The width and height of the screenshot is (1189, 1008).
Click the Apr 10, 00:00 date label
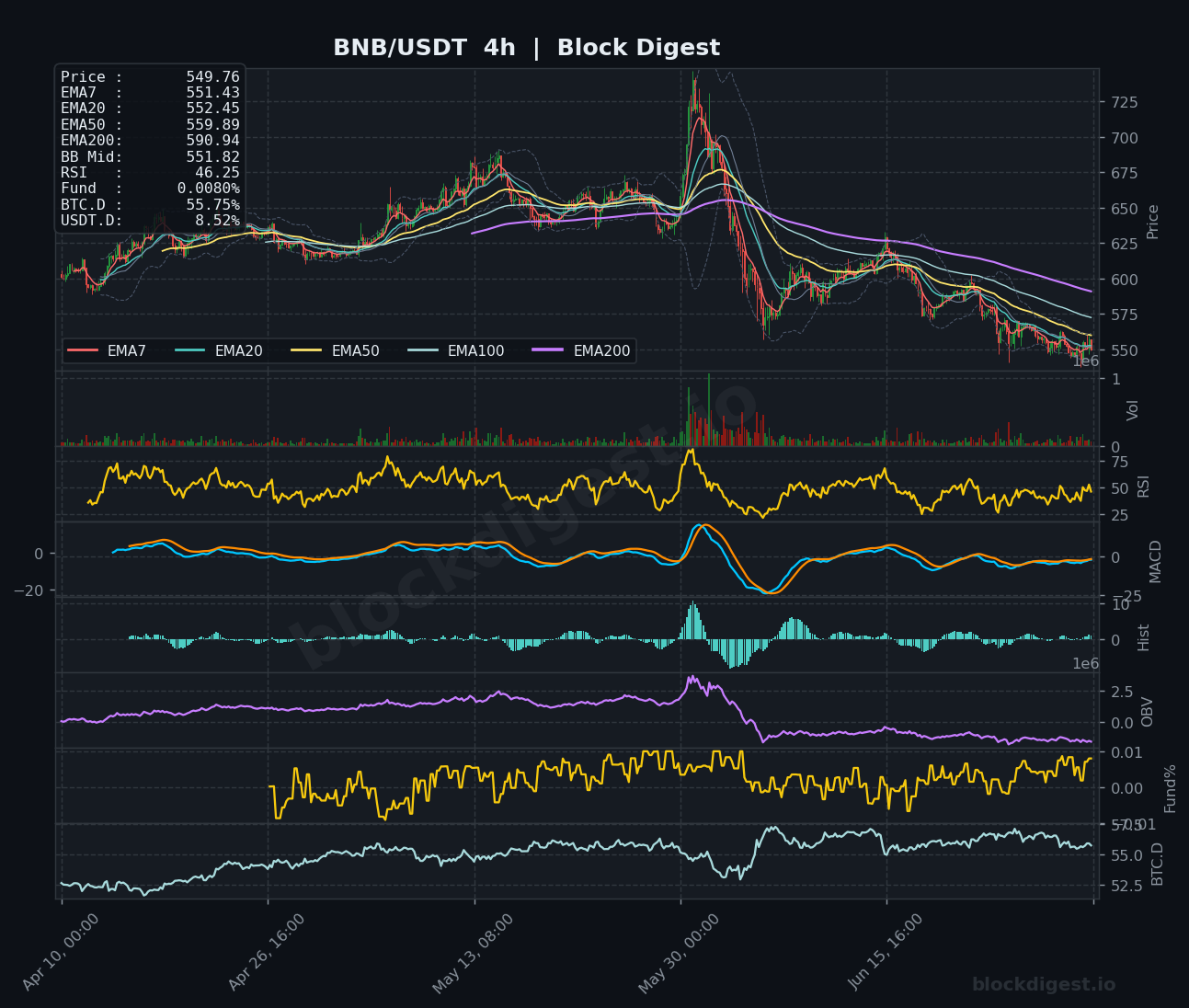(x=61, y=953)
